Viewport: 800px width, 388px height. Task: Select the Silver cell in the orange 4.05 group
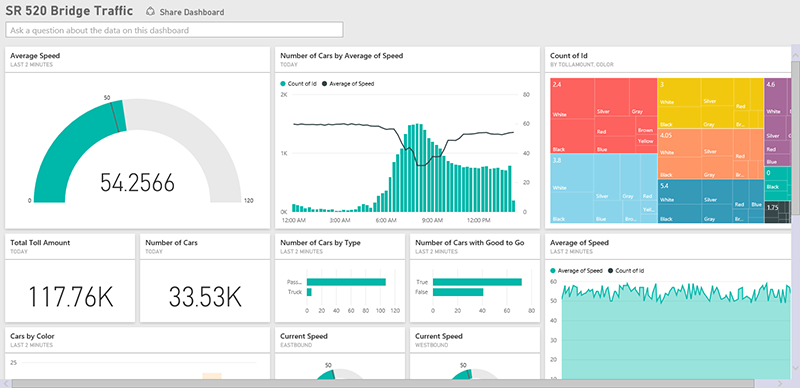(x=717, y=143)
